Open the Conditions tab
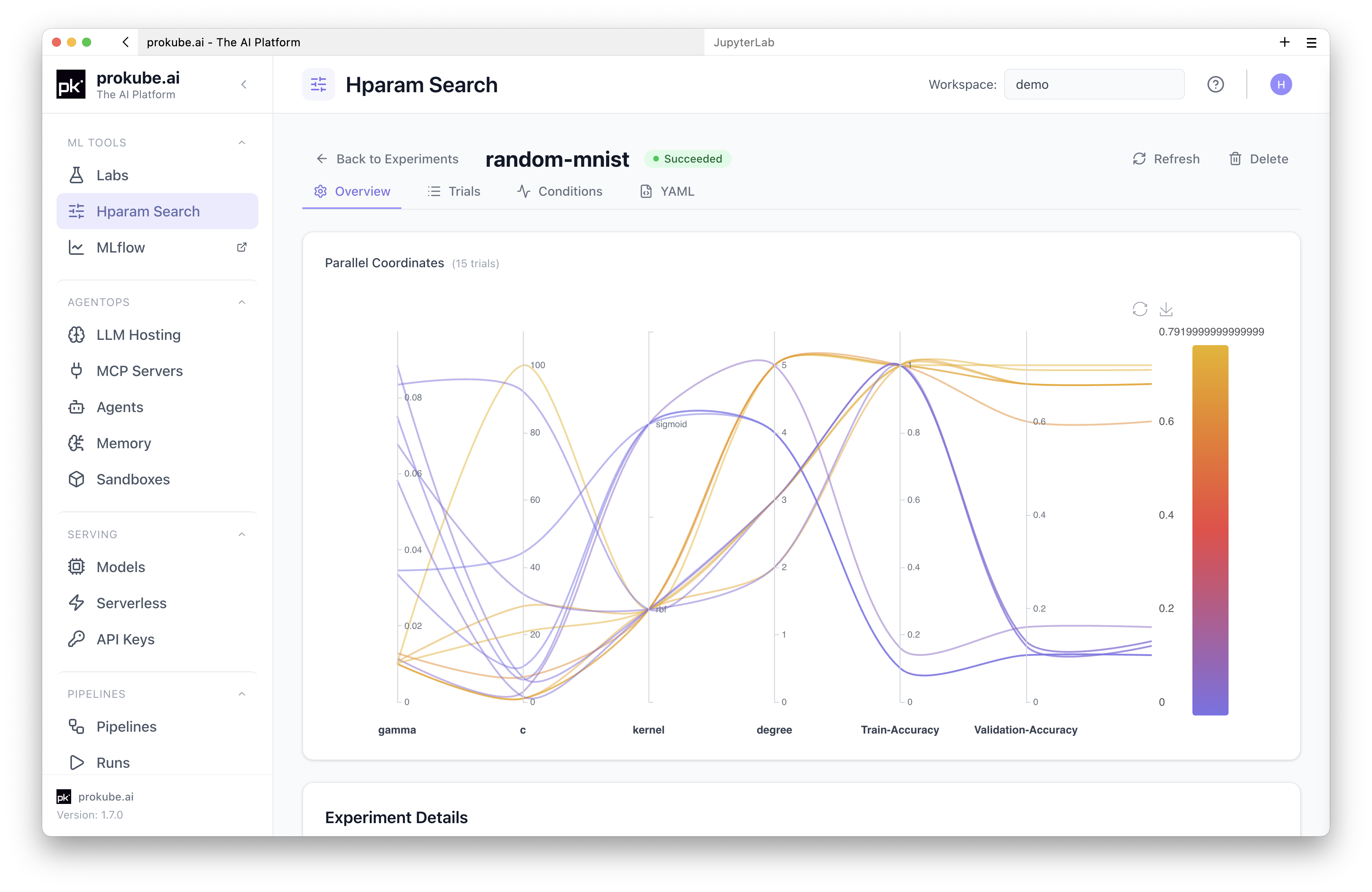This screenshot has height=892, width=1372. pos(559,191)
